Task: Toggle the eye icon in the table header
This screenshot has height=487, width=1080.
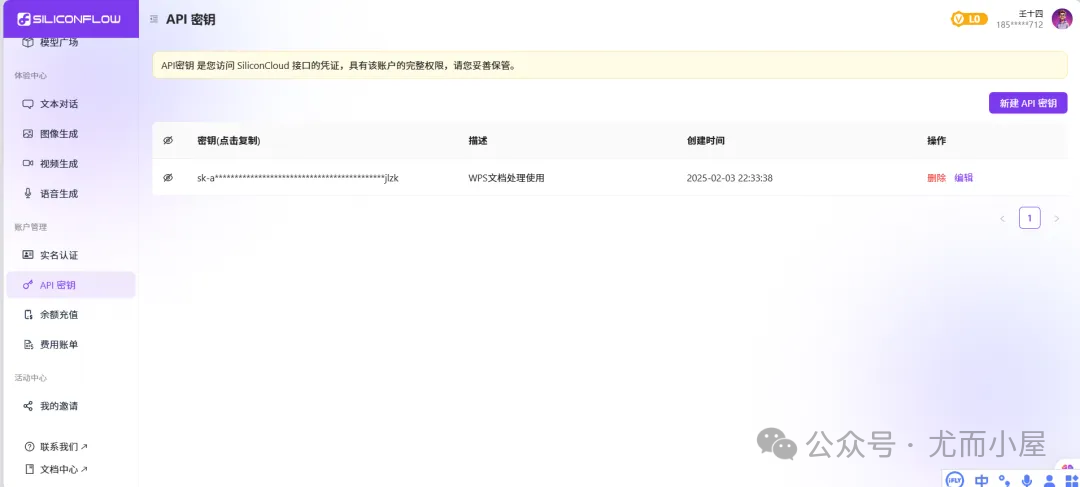Action: click(x=167, y=141)
